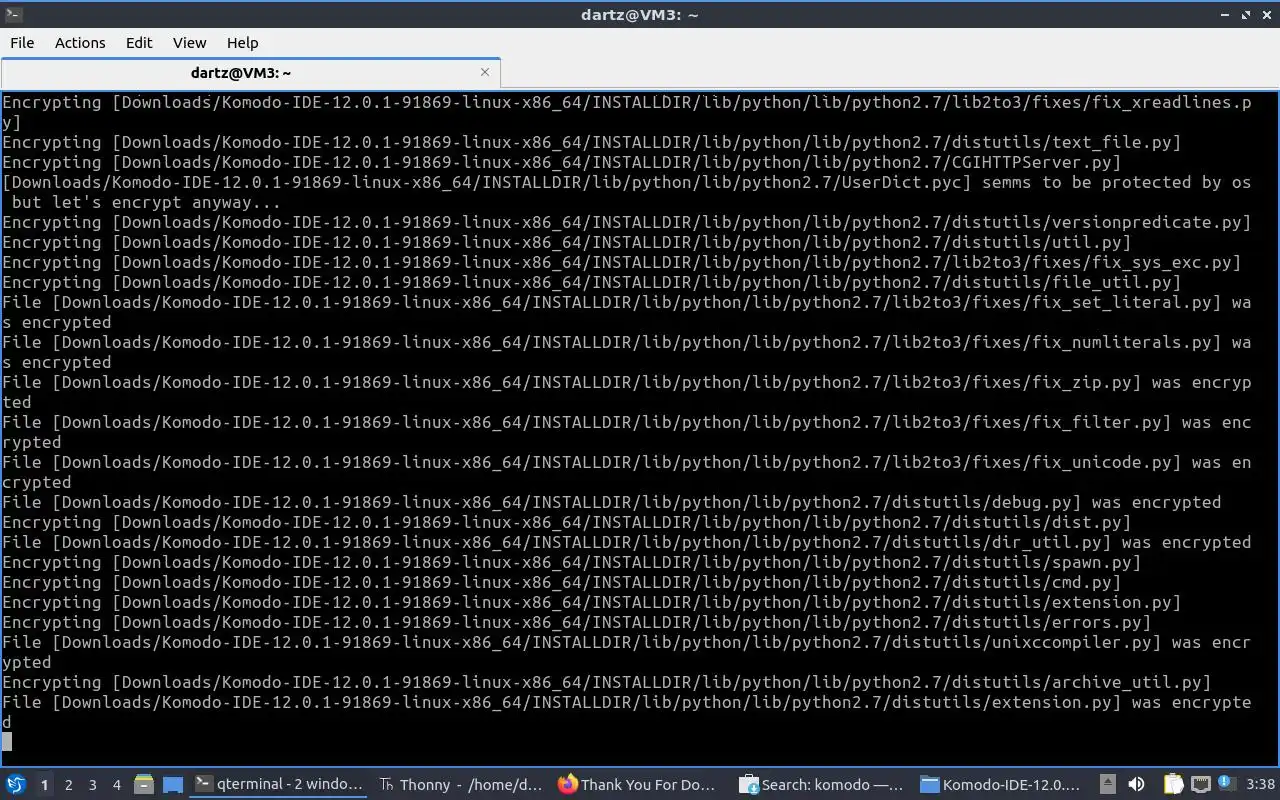Screen dimensions: 1280x800
Task: Open the File menu
Action: [22, 43]
